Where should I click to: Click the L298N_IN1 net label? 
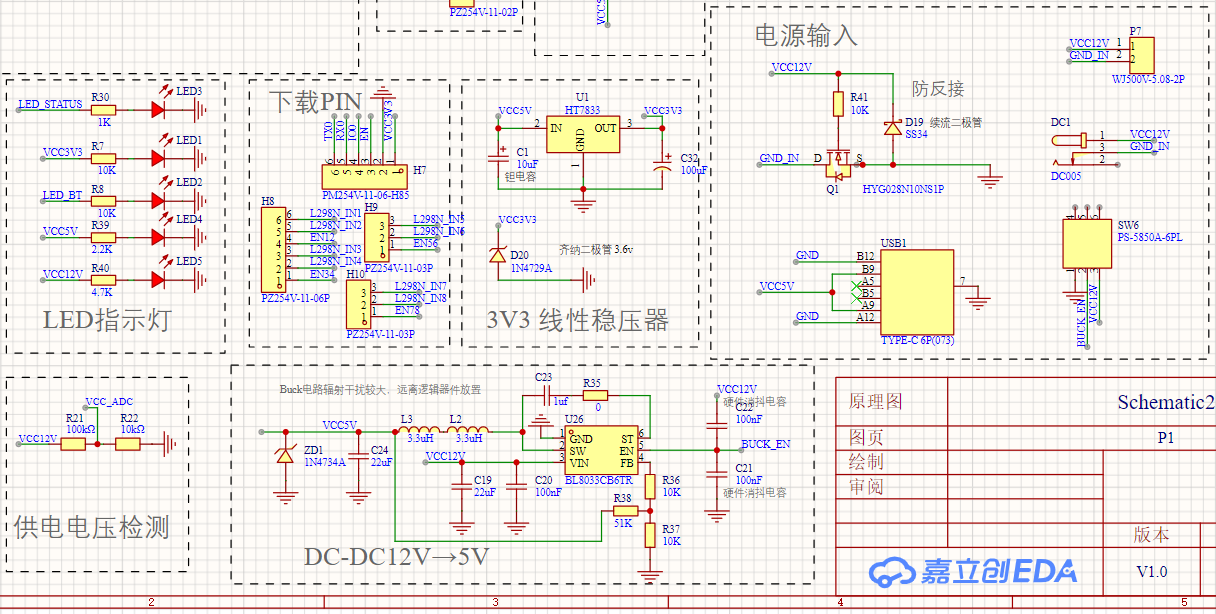pos(336,213)
